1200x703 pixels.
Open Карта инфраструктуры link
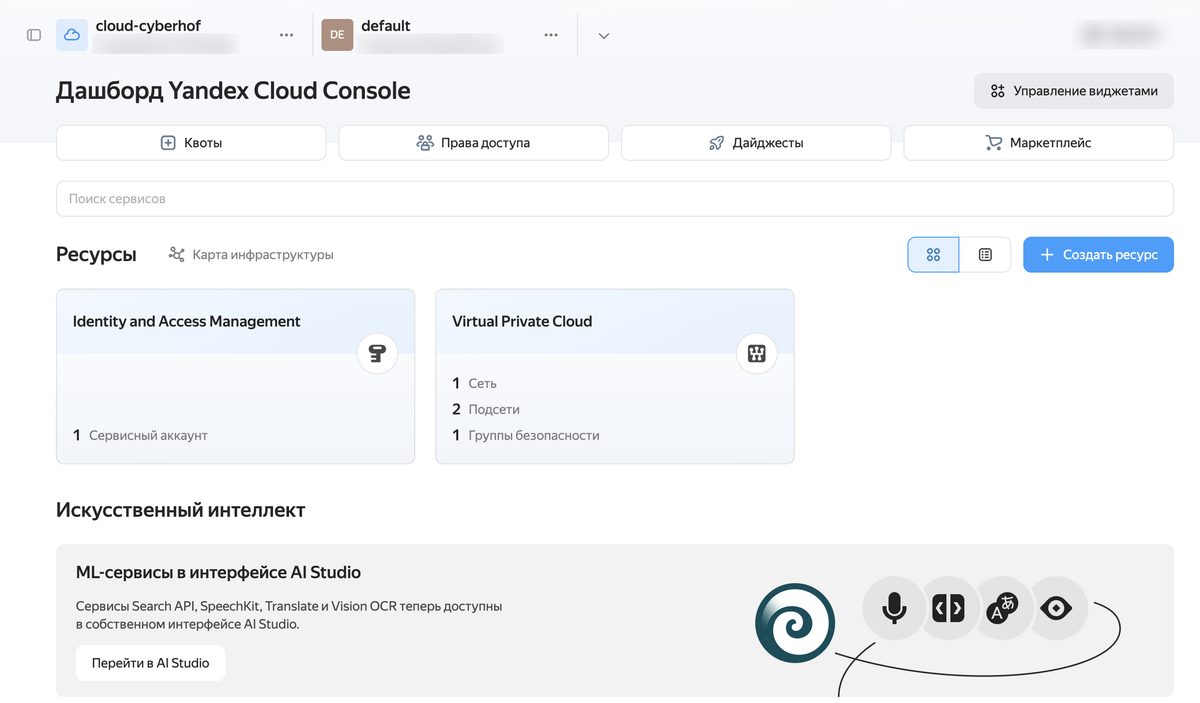(x=251, y=255)
